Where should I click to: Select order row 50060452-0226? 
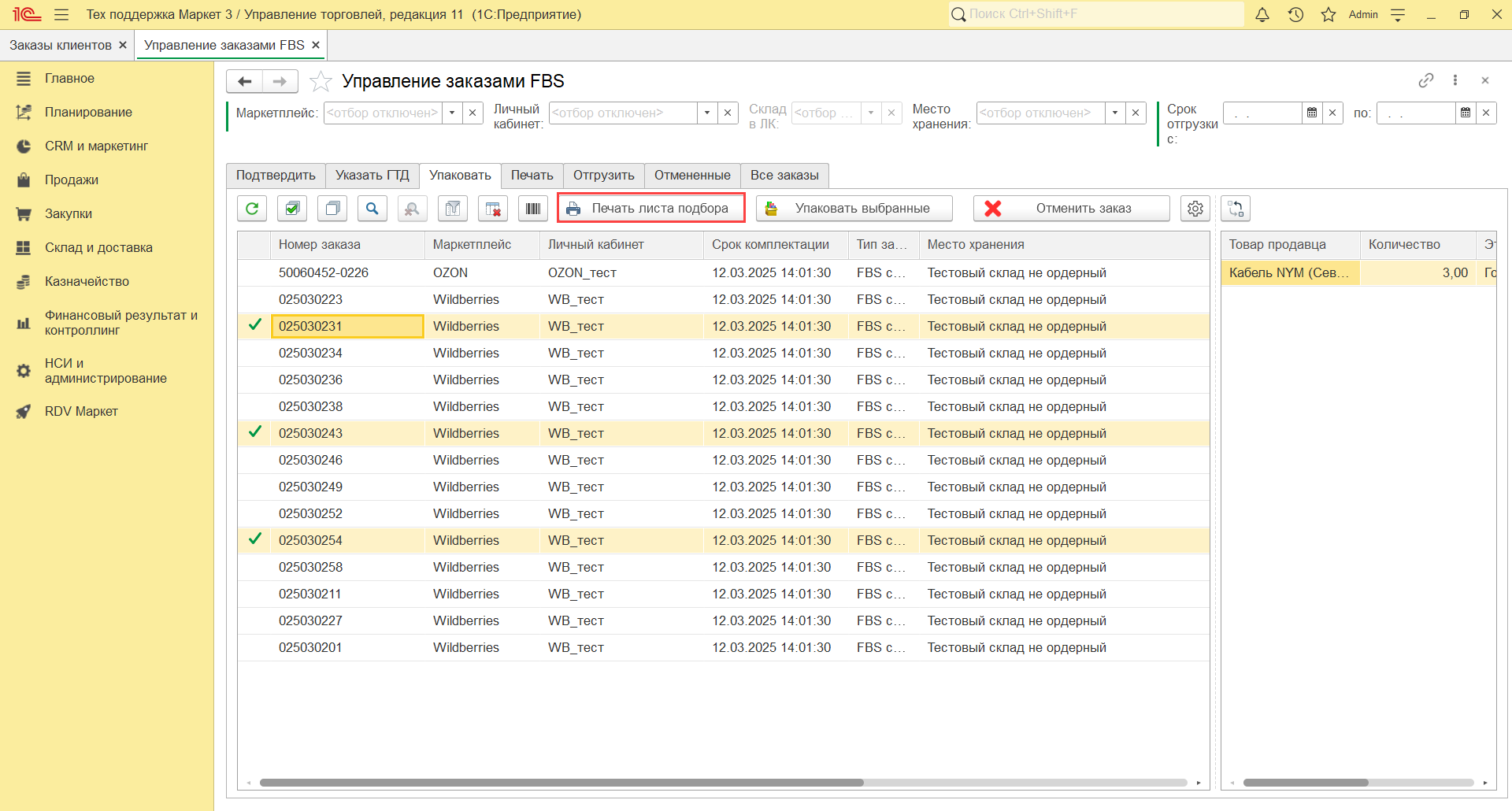click(x=724, y=272)
